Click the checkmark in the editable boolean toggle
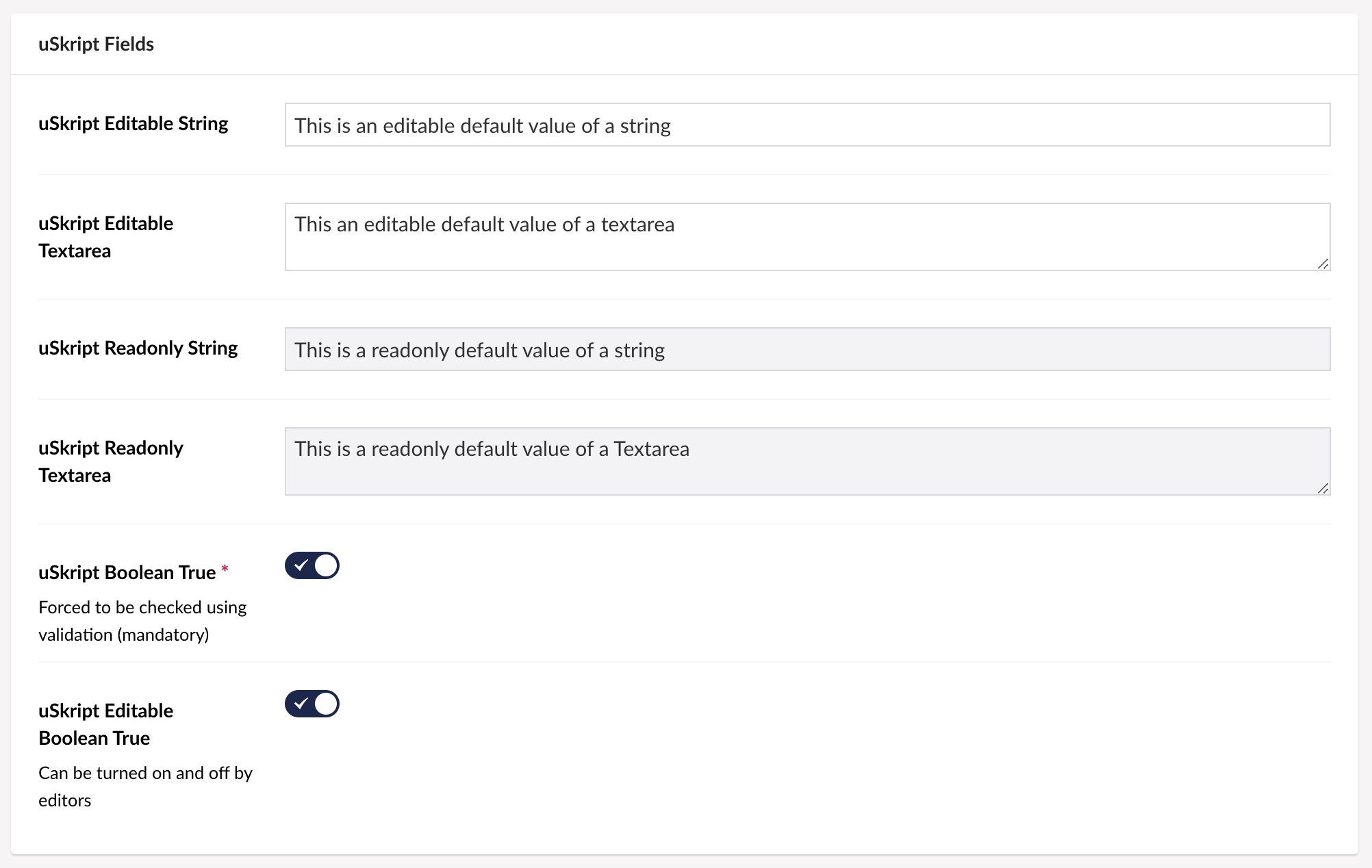The width and height of the screenshot is (1372, 868). coord(301,704)
